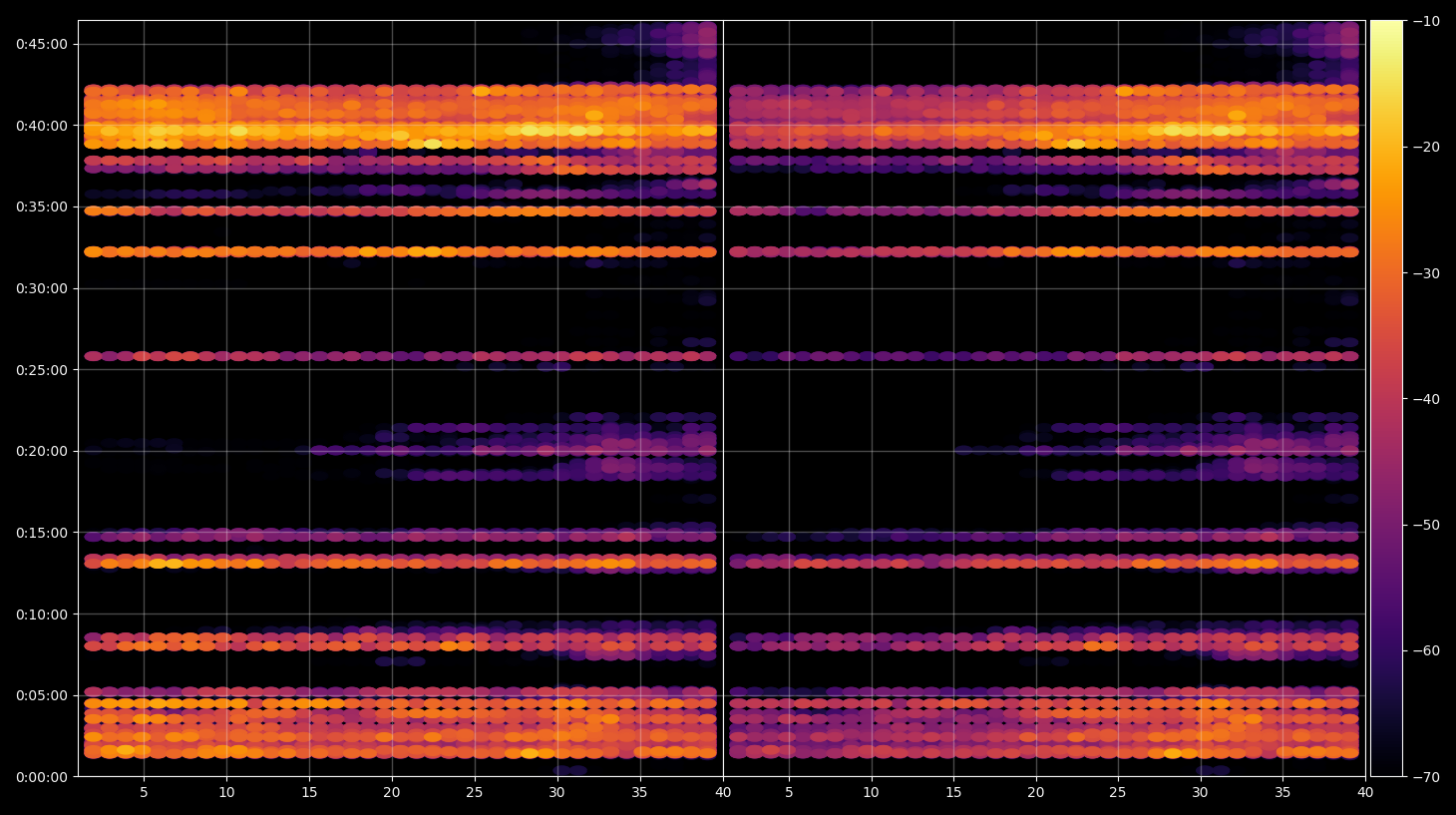Click the 0:45:00 time axis label
Image resolution: width=1456 pixels, height=815 pixels.
click(42, 44)
